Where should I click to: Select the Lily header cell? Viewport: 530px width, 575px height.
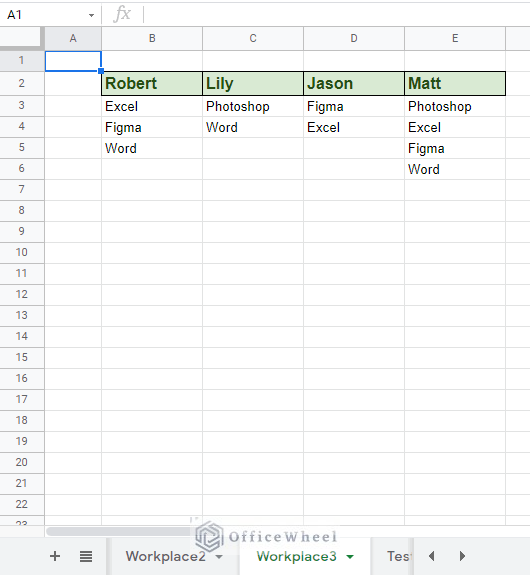click(253, 84)
